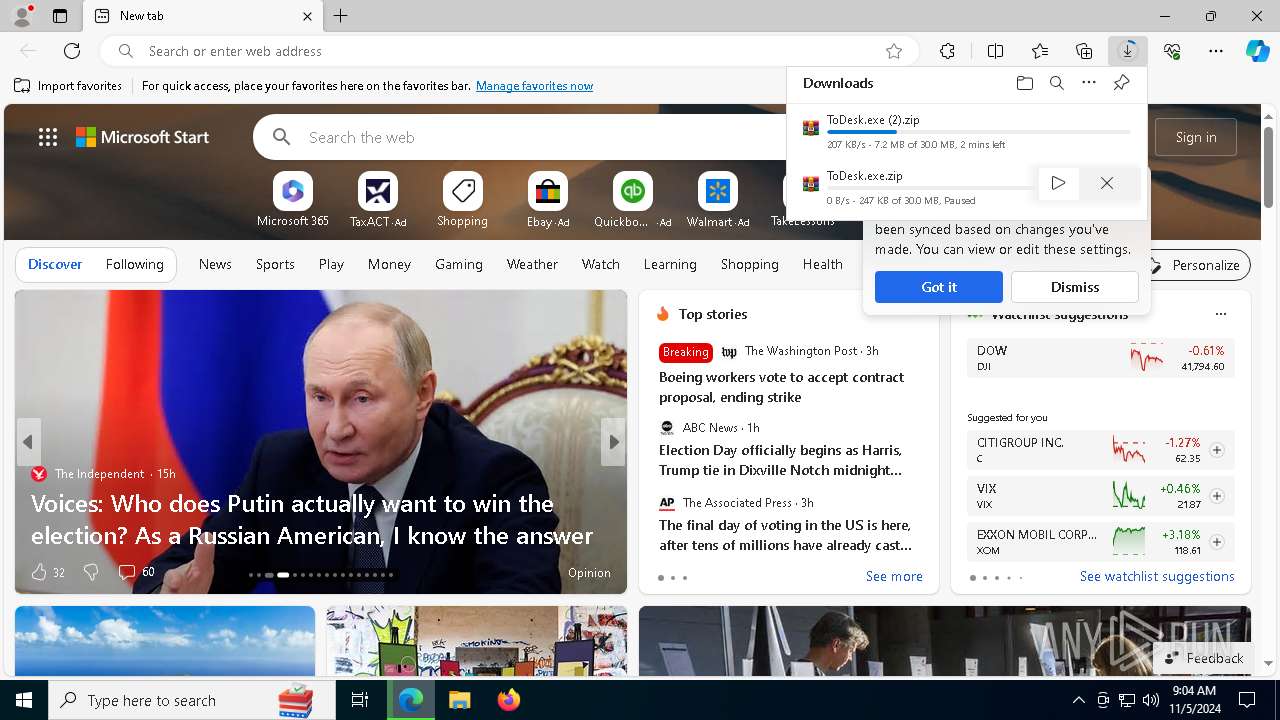The width and height of the screenshot is (1280, 720).
Task: Open the Gaming category
Action: pos(459,264)
